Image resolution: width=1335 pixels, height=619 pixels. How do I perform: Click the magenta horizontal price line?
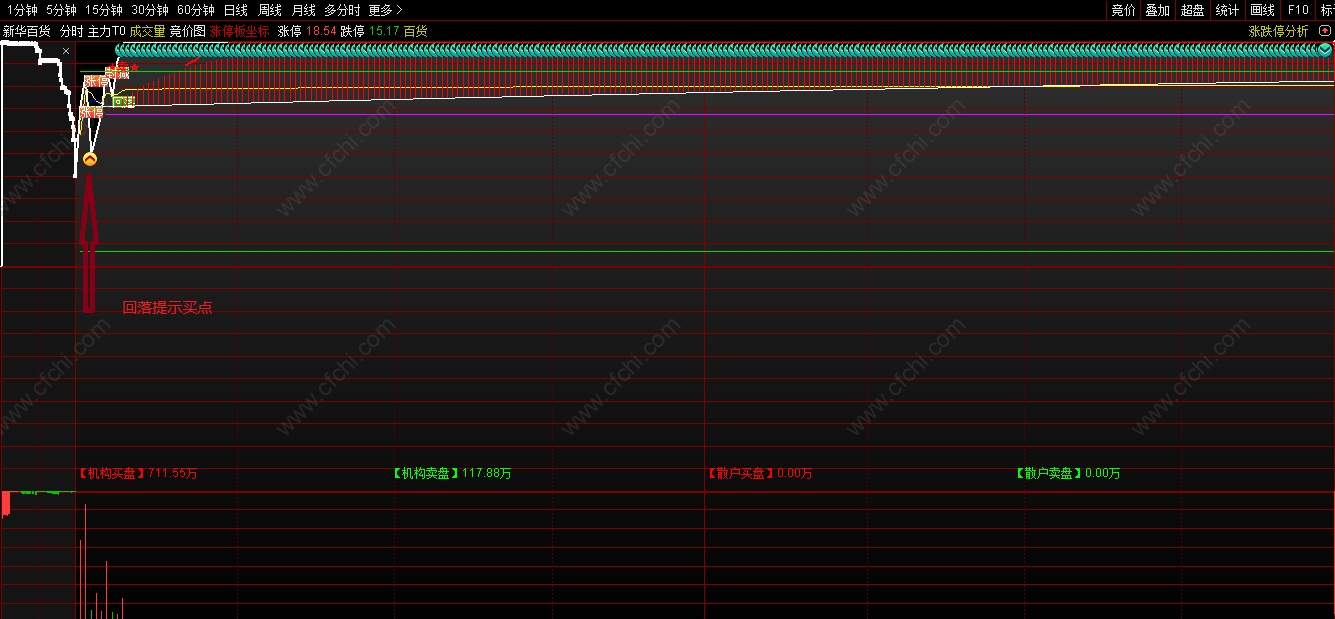[x=718, y=115]
